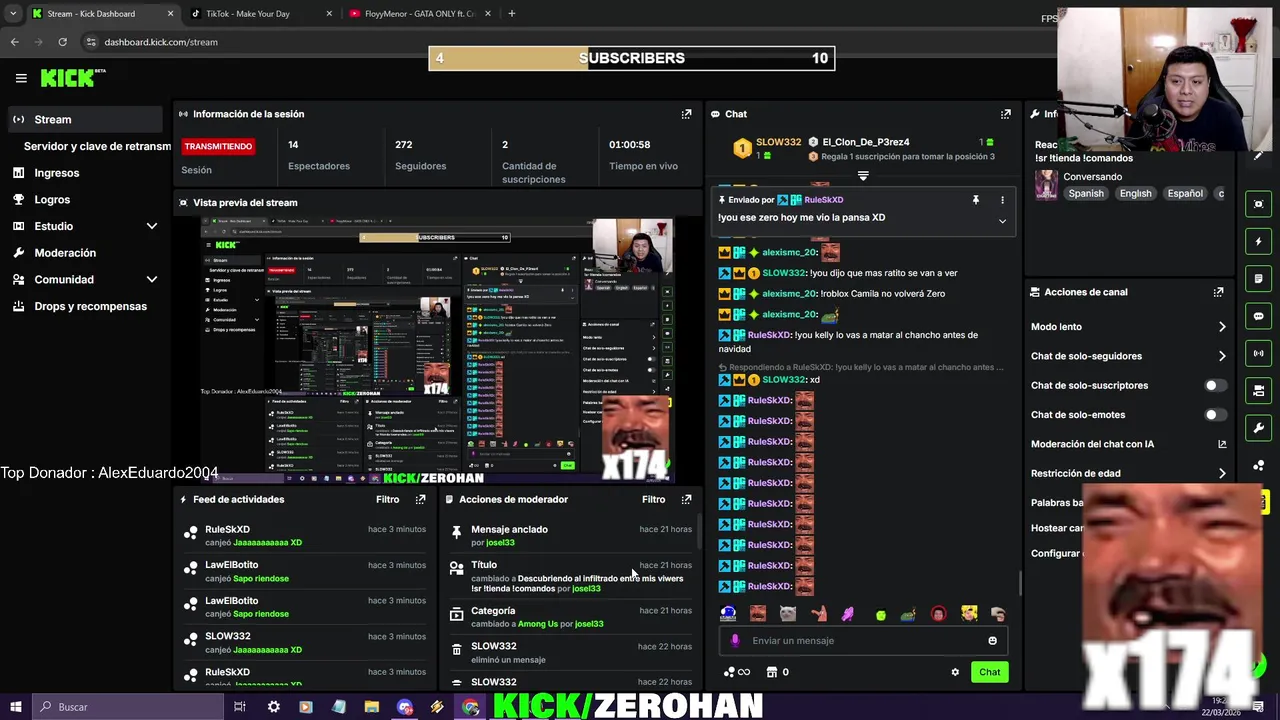Open Discord from the taskbar
The width and height of the screenshot is (1280, 720).
404,707
